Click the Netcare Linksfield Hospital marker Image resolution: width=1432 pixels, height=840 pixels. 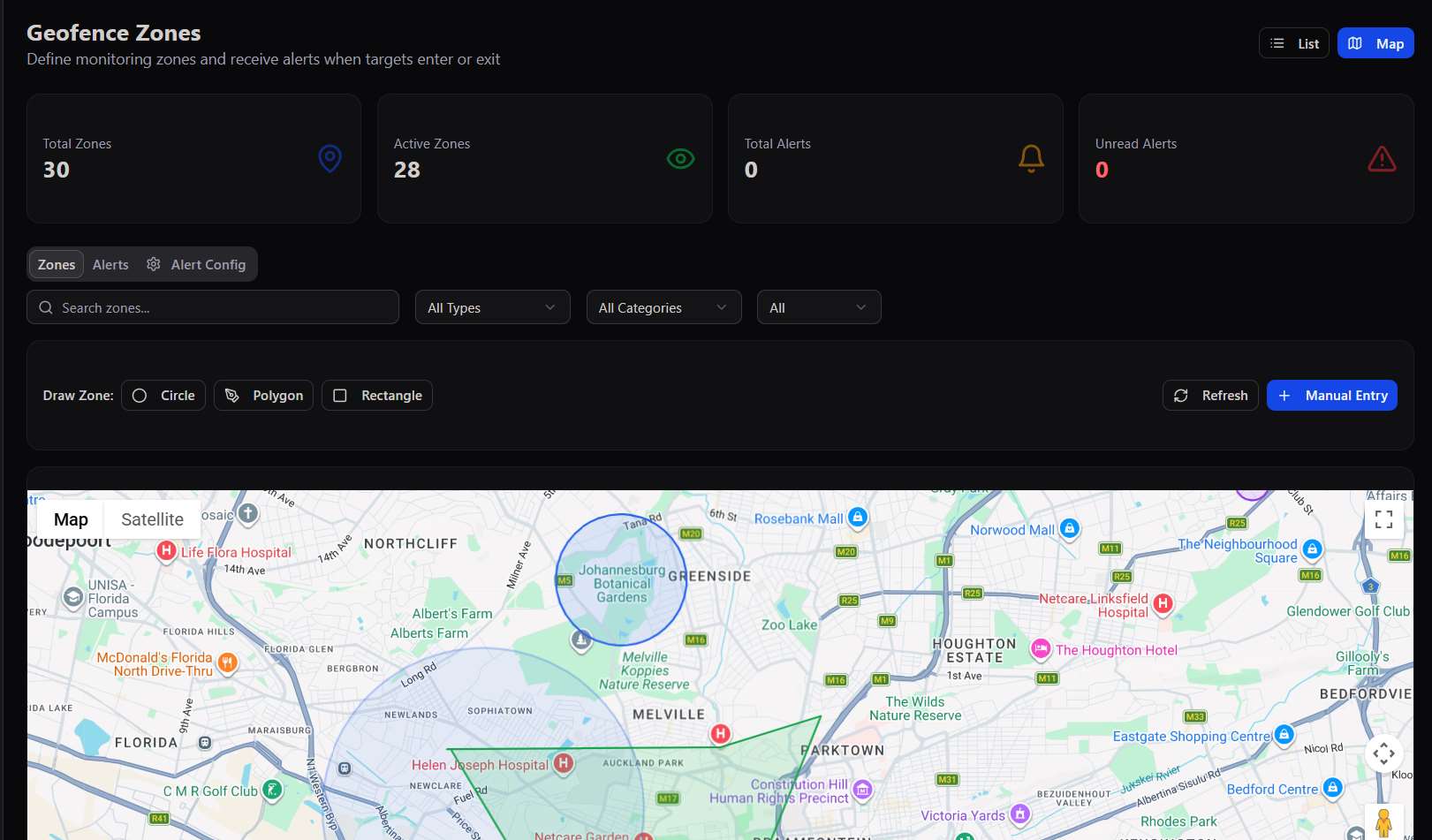[x=1163, y=604]
